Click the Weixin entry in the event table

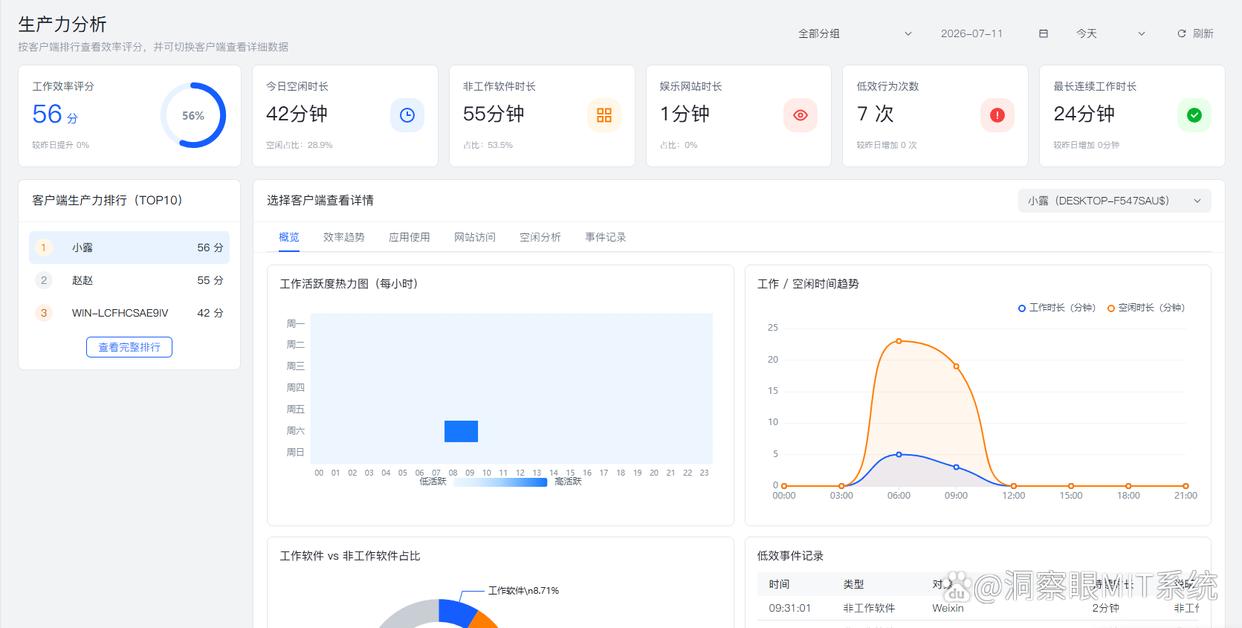point(948,608)
